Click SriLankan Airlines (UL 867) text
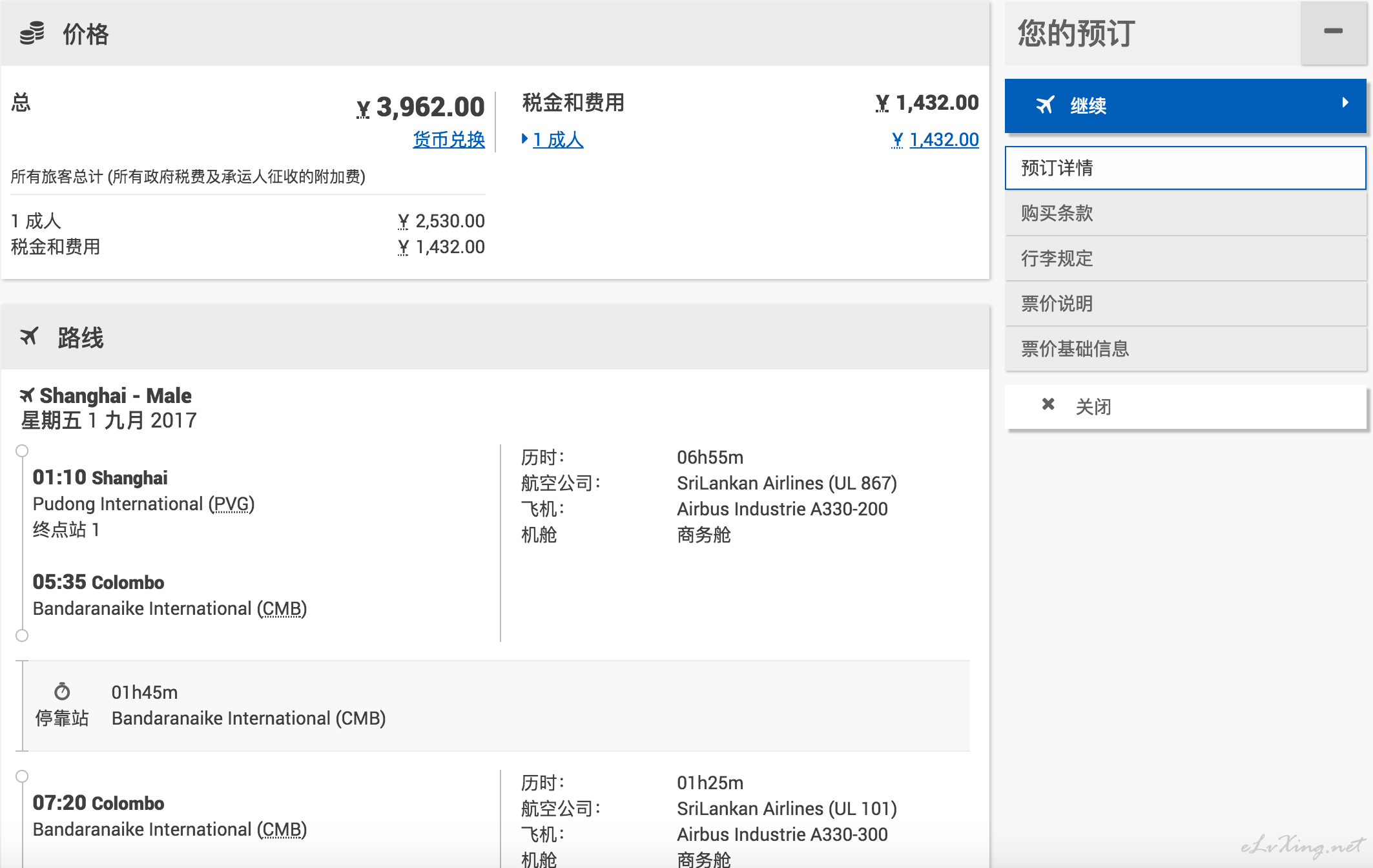 tap(787, 483)
